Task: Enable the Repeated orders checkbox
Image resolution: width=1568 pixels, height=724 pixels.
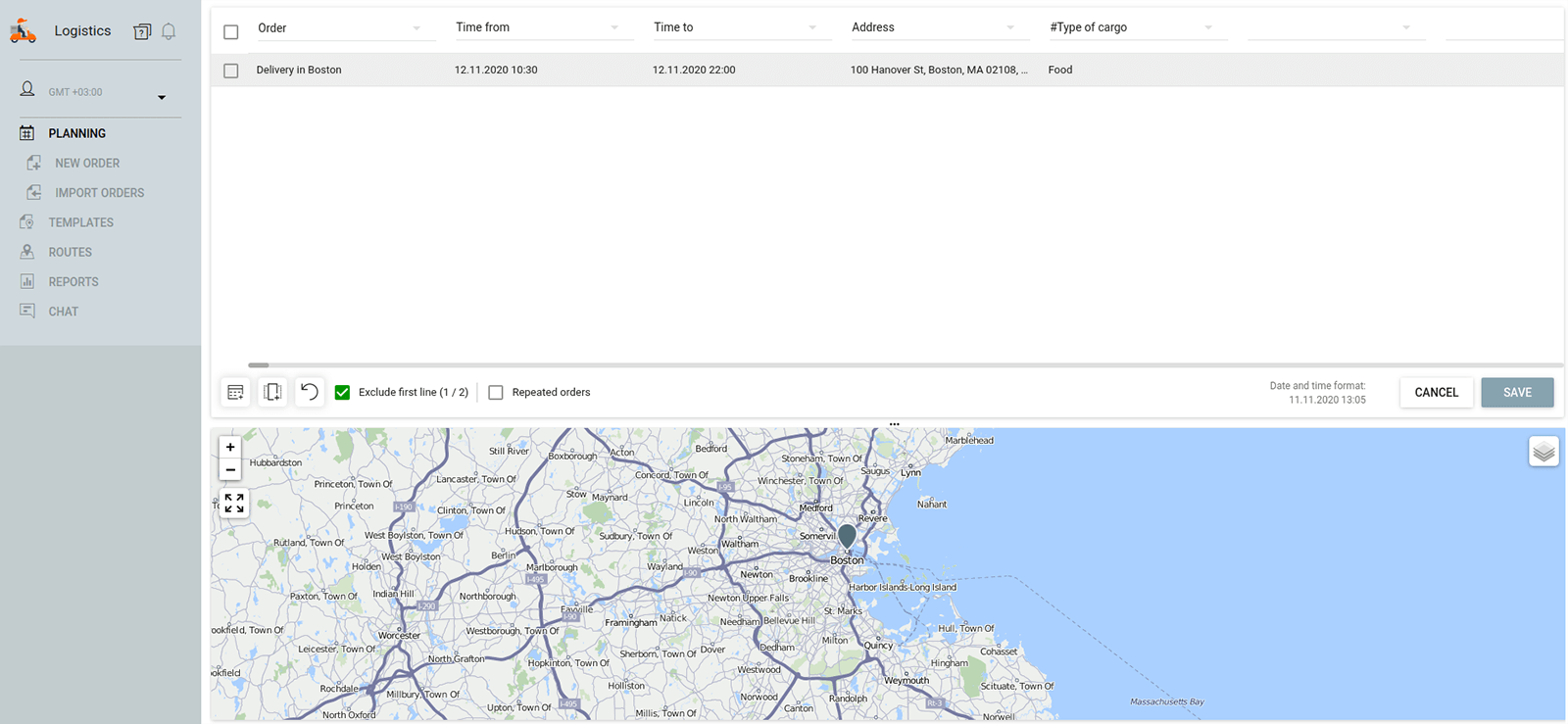Action: coord(496,392)
